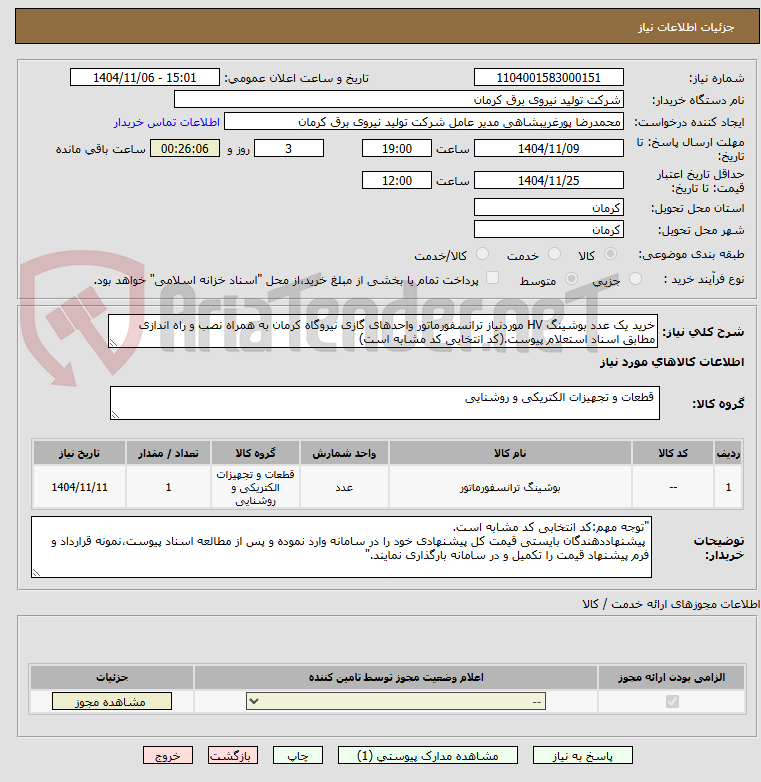Click the ردیف column header

pos(728,453)
